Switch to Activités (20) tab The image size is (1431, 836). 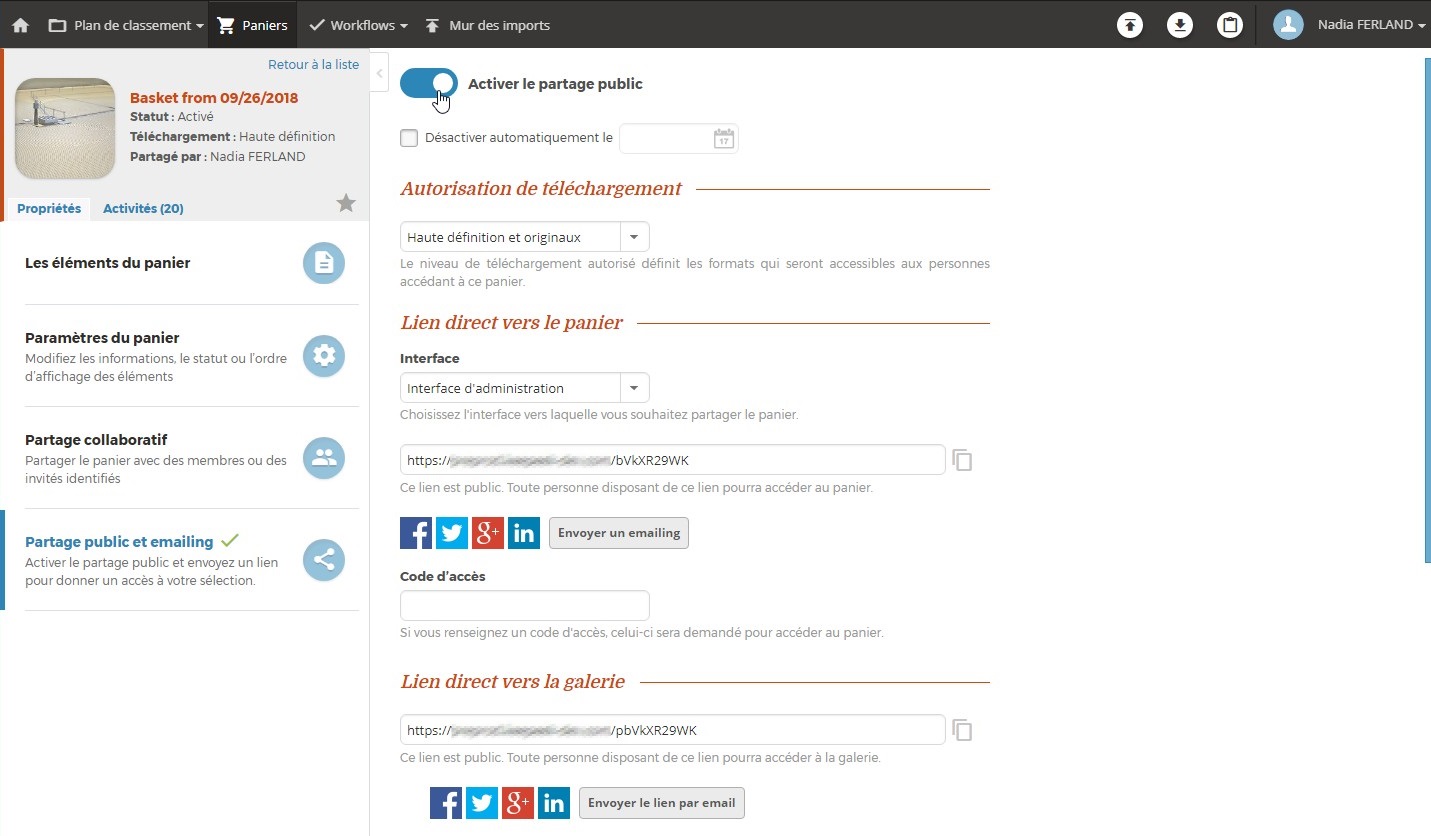click(143, 209)
